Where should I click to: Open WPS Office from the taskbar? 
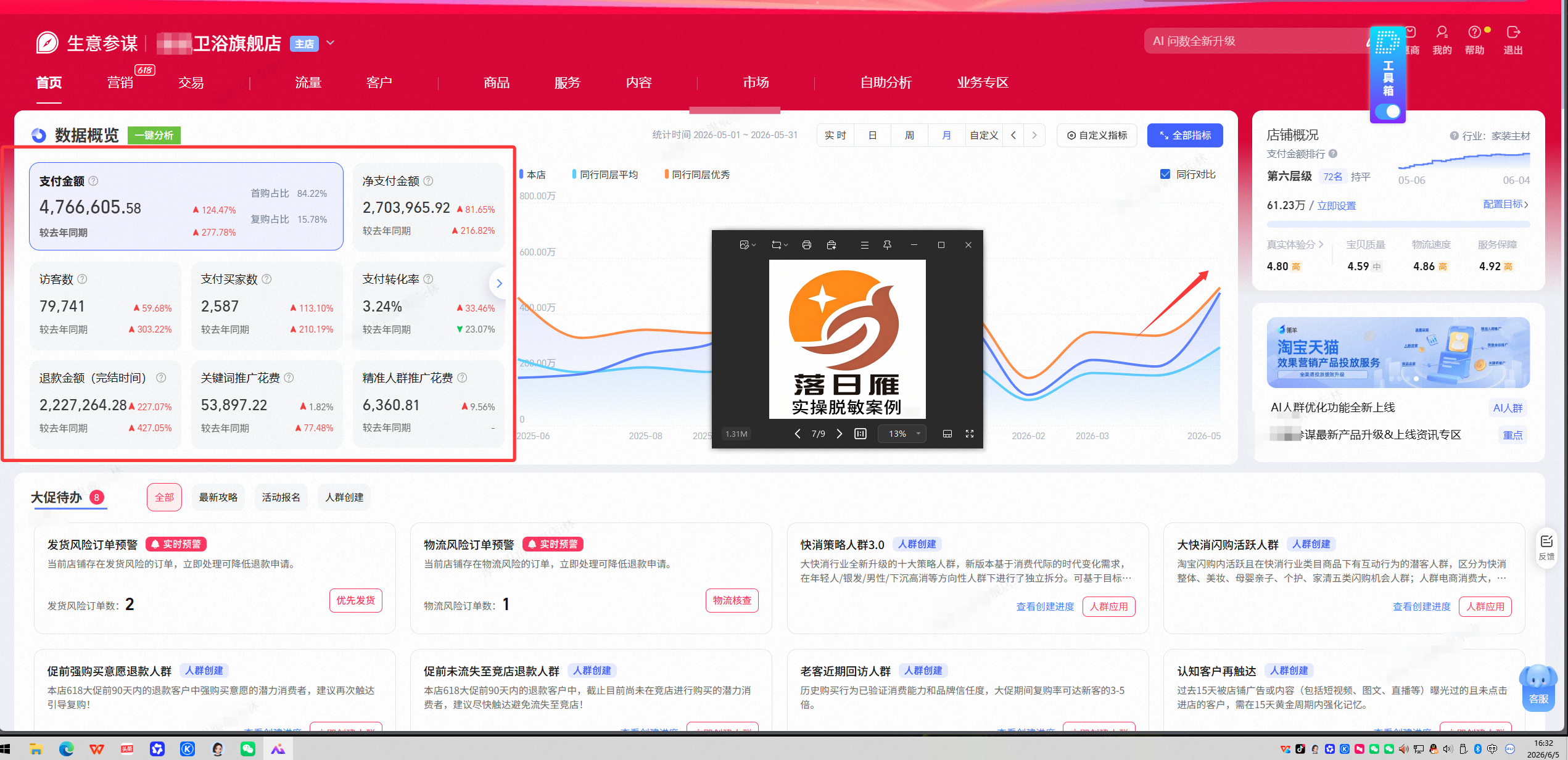96,749
